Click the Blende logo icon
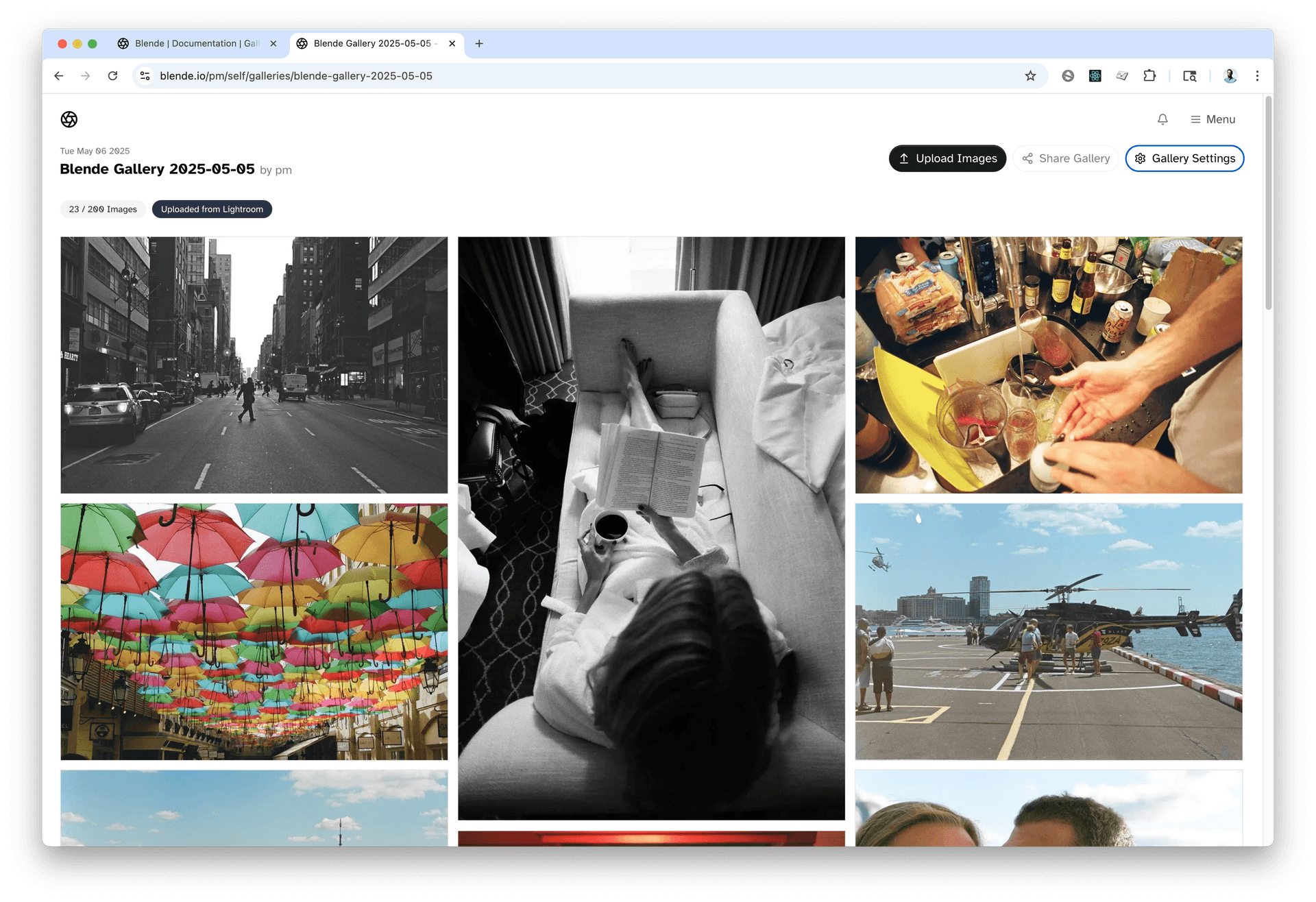This screenshot has height=902, width=1316. tap(69, 119)
